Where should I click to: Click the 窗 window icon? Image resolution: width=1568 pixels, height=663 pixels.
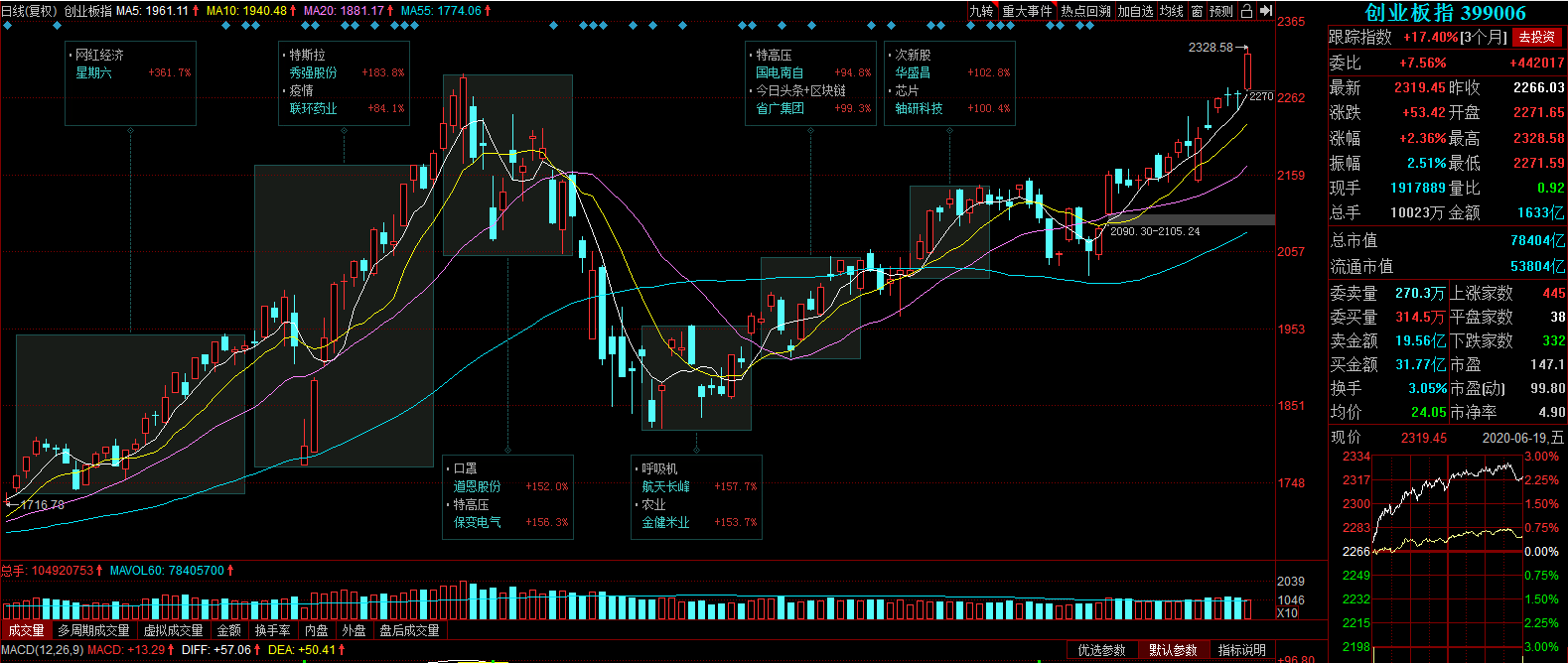click(1197, 11)
